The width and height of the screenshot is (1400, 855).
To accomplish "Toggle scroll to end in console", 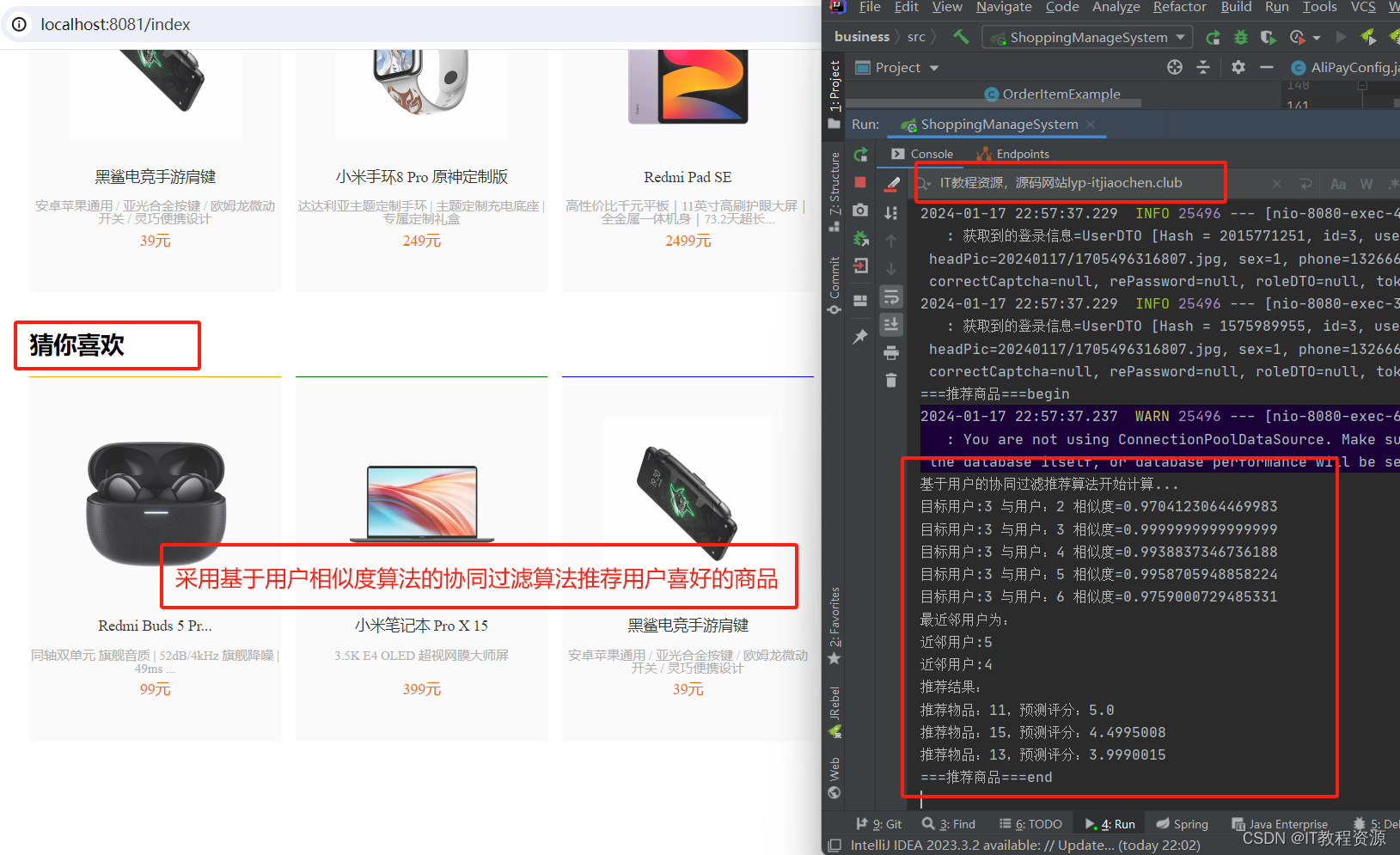I will point(891,324).
